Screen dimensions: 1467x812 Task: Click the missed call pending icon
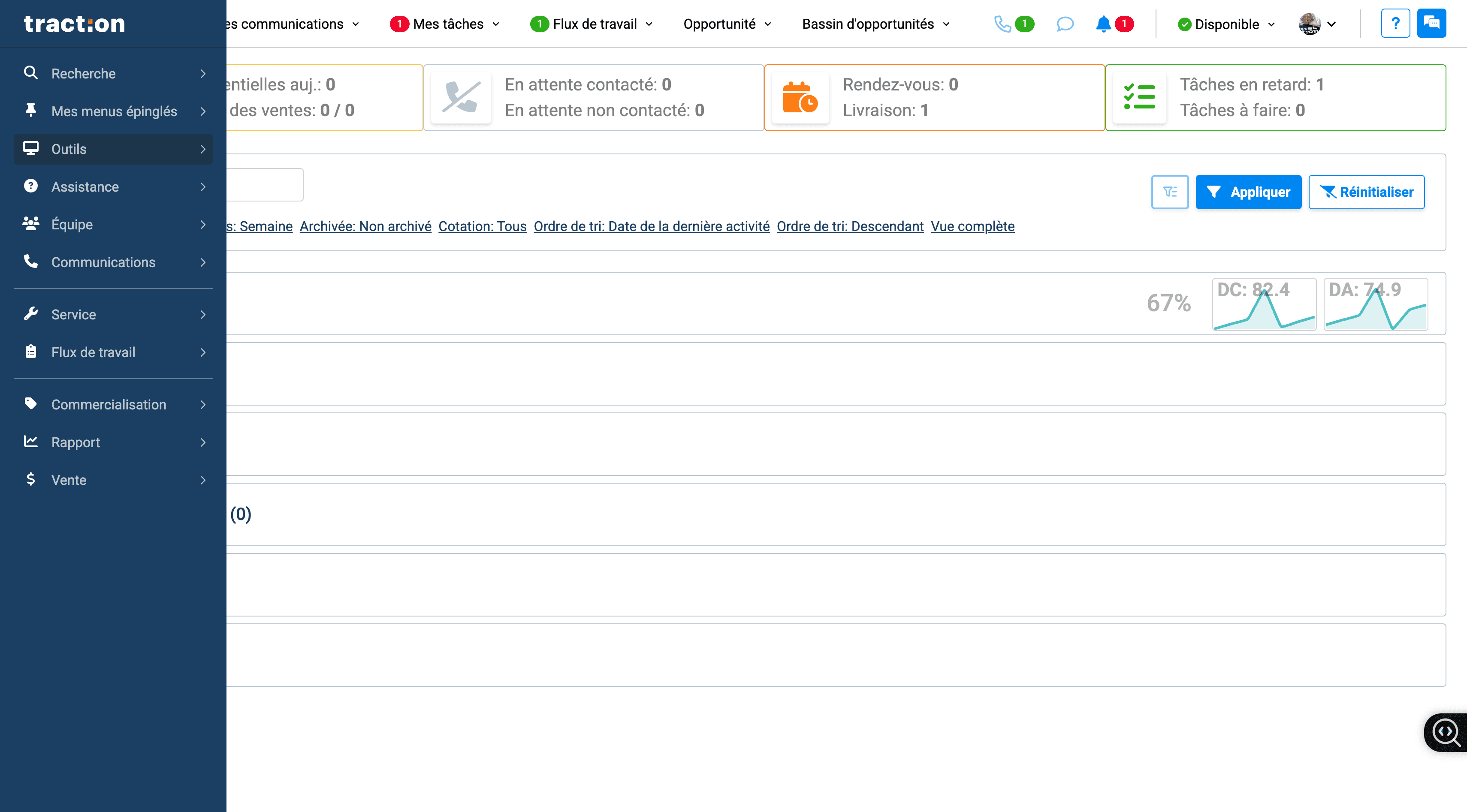(x=461, y=97)
